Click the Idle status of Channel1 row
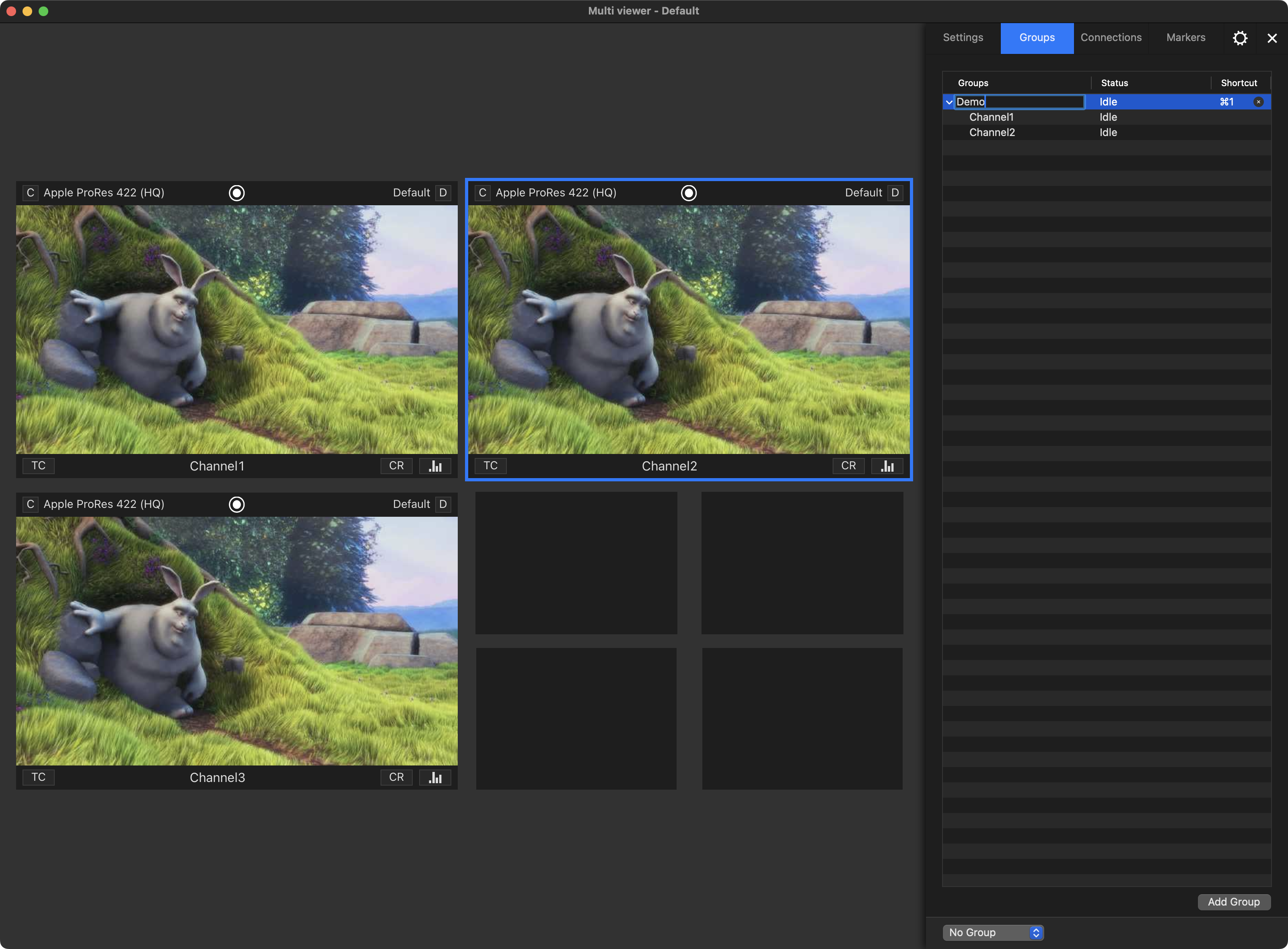 [1108, 117]
